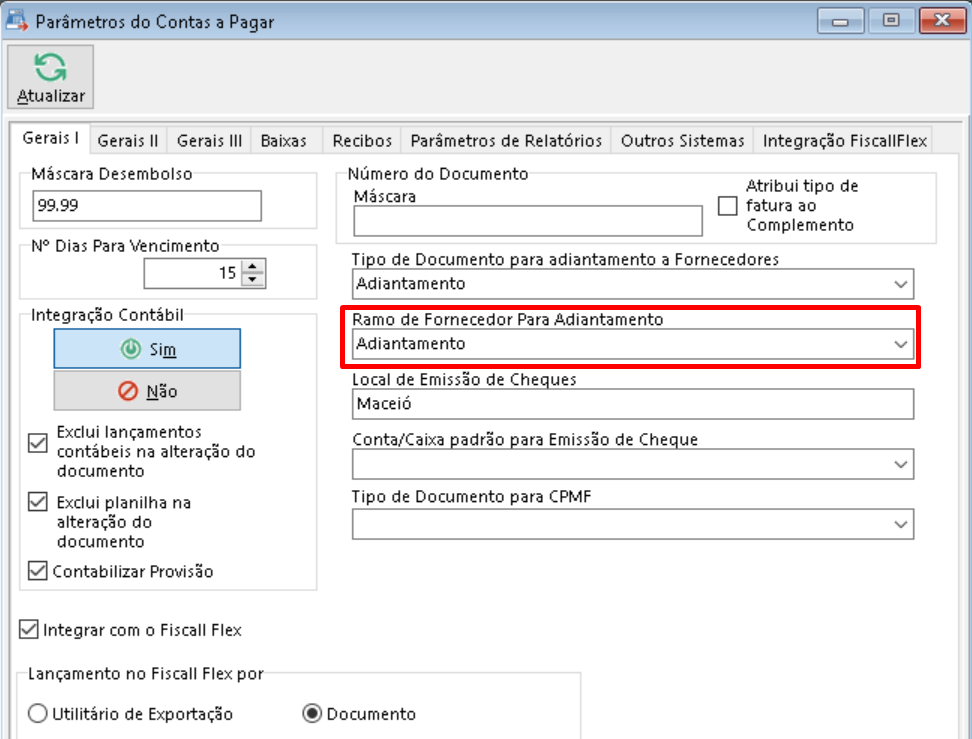Switch to Outros Sistemas tab
972x739 pixels.
[683, 141]
